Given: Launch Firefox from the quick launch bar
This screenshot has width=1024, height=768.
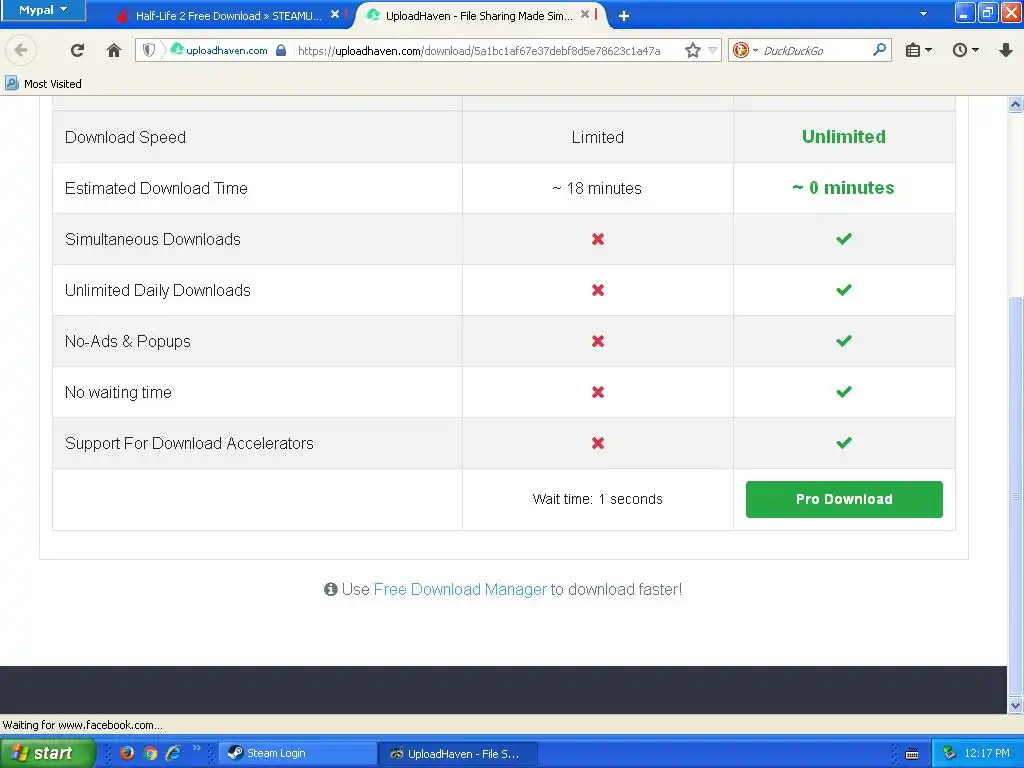Looking at the screenshot, I should click(127, 753).
